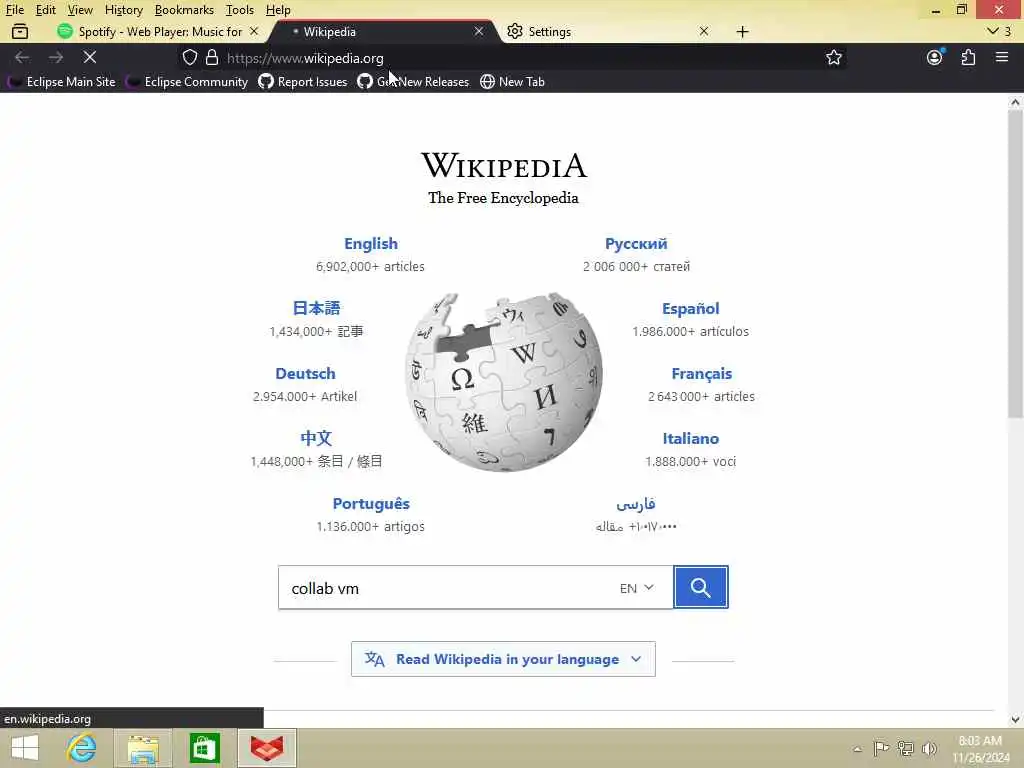Open the Italiano Wikipedia link
This screenshot has width=1024, height=768.
point(690,438)
